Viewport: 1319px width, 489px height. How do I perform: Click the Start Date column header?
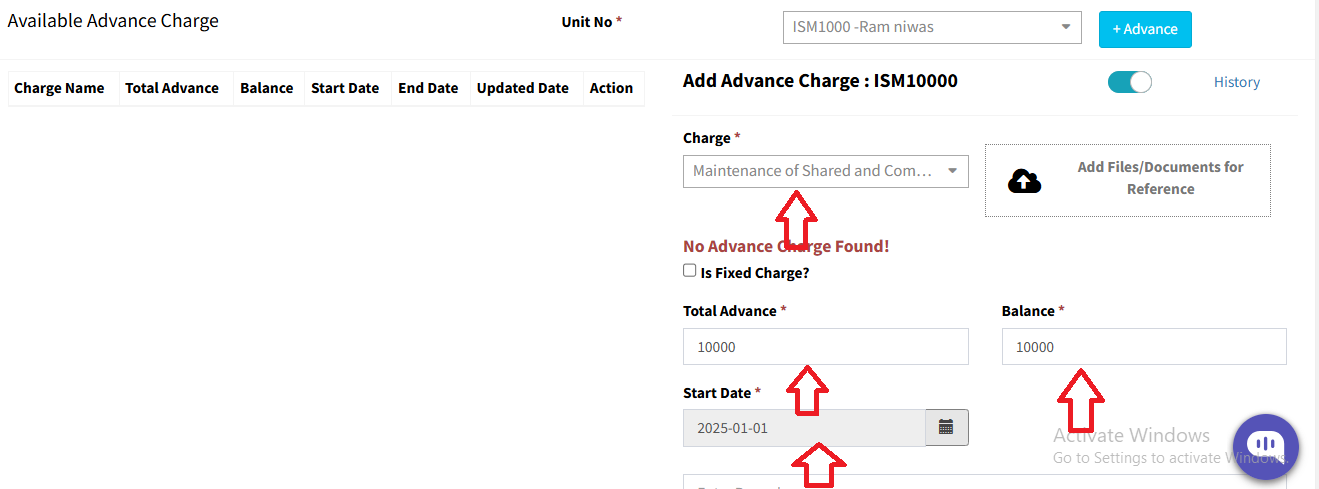coord(345,88)
